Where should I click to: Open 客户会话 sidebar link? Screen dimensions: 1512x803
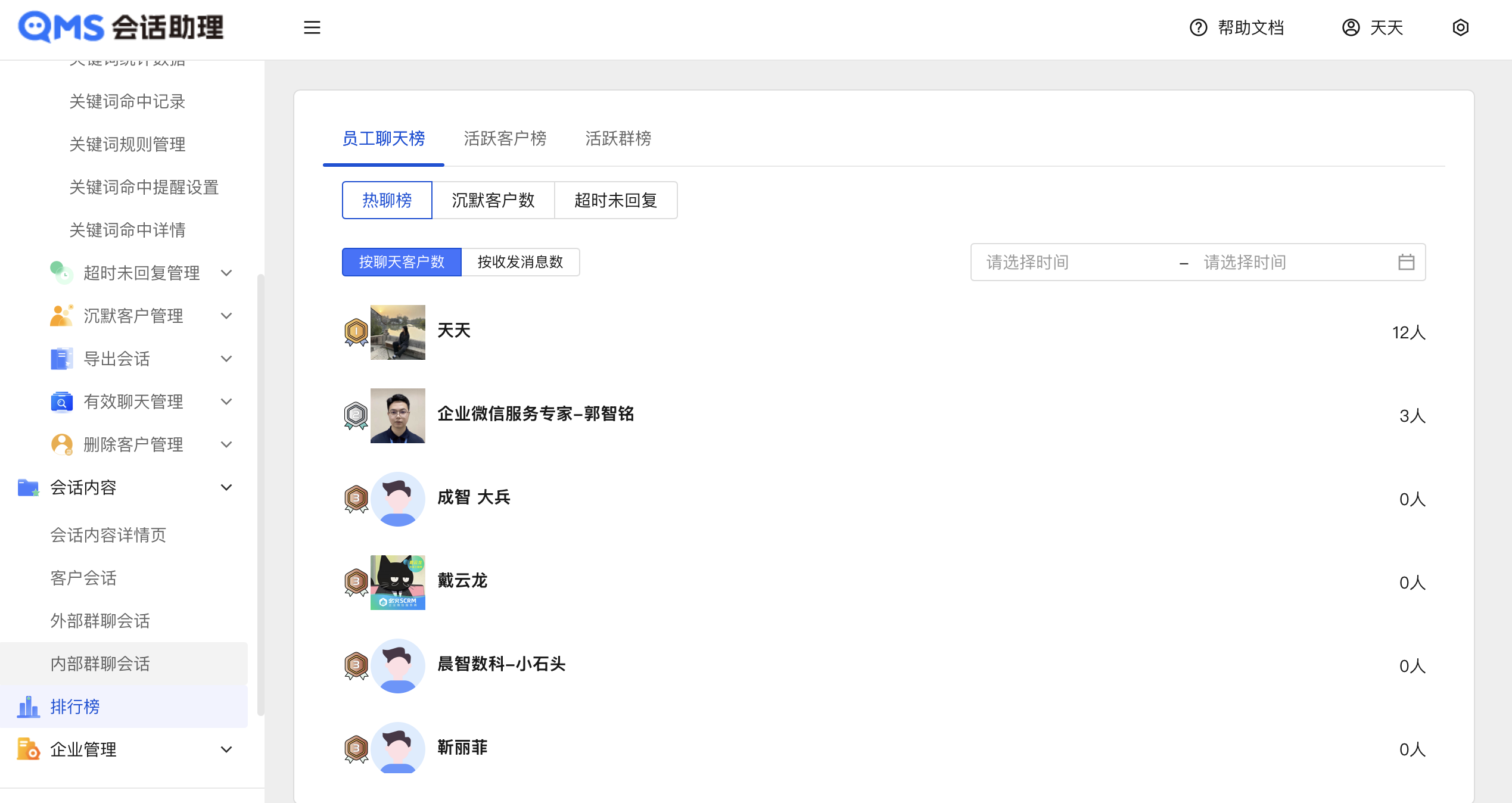pos(83,578)
